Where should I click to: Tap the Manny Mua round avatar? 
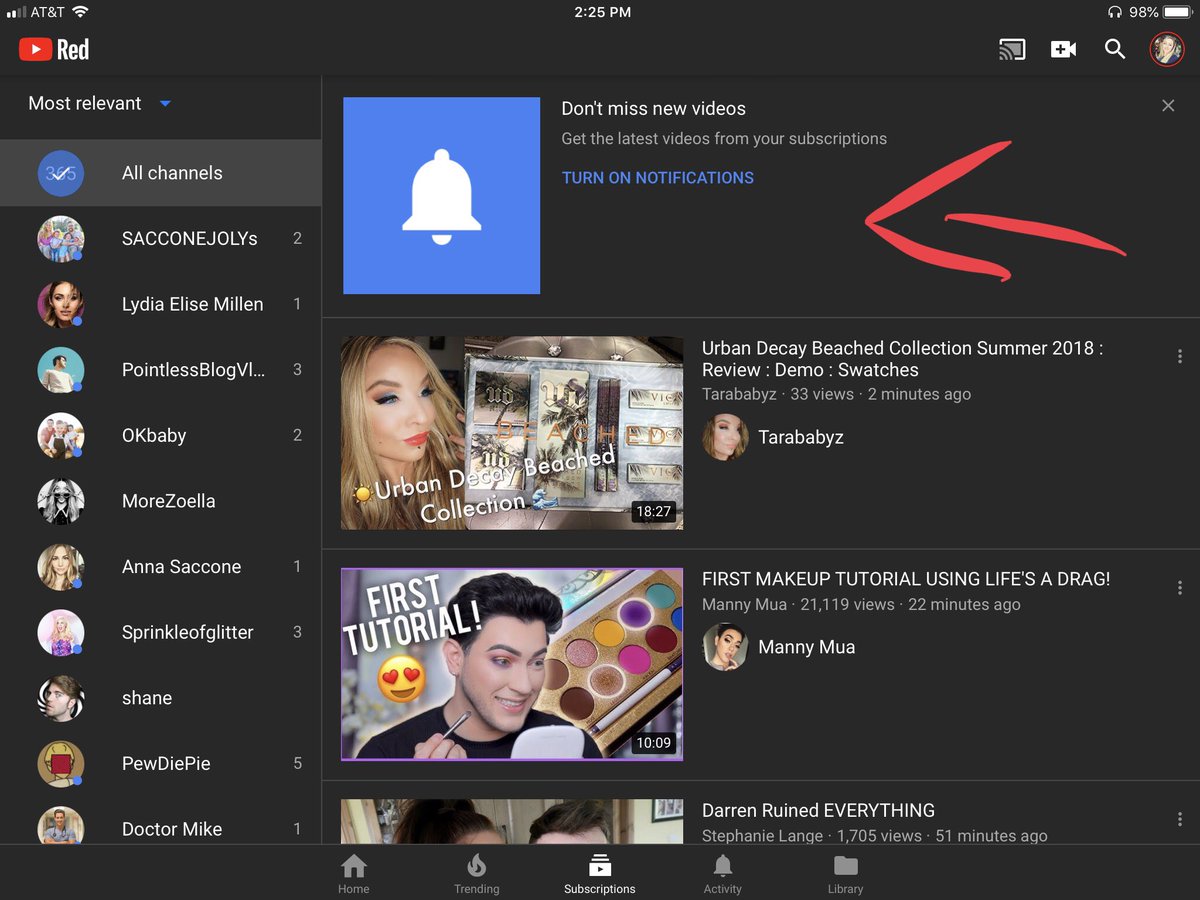point(725,647)
